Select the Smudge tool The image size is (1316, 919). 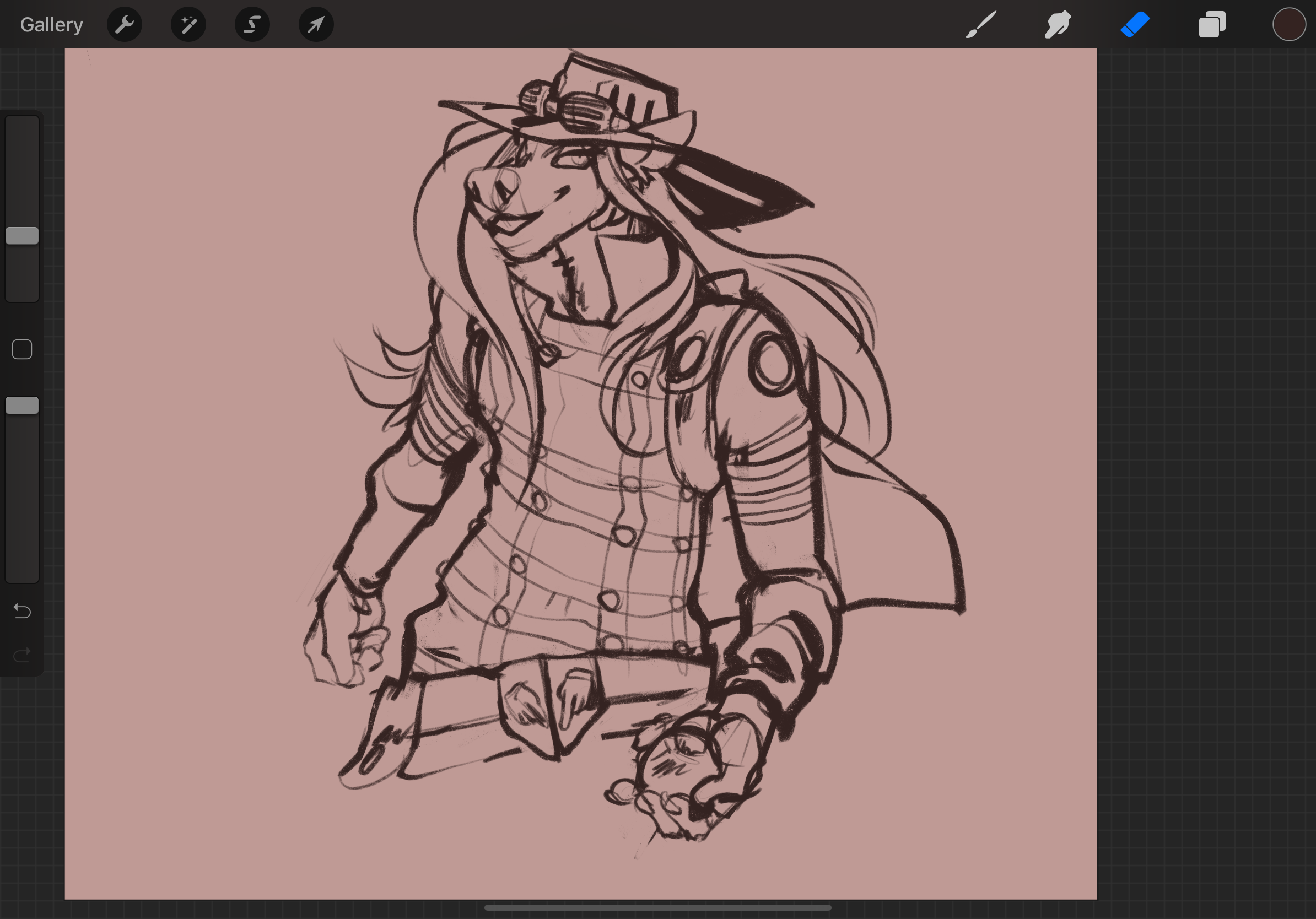coord(1058,25)
